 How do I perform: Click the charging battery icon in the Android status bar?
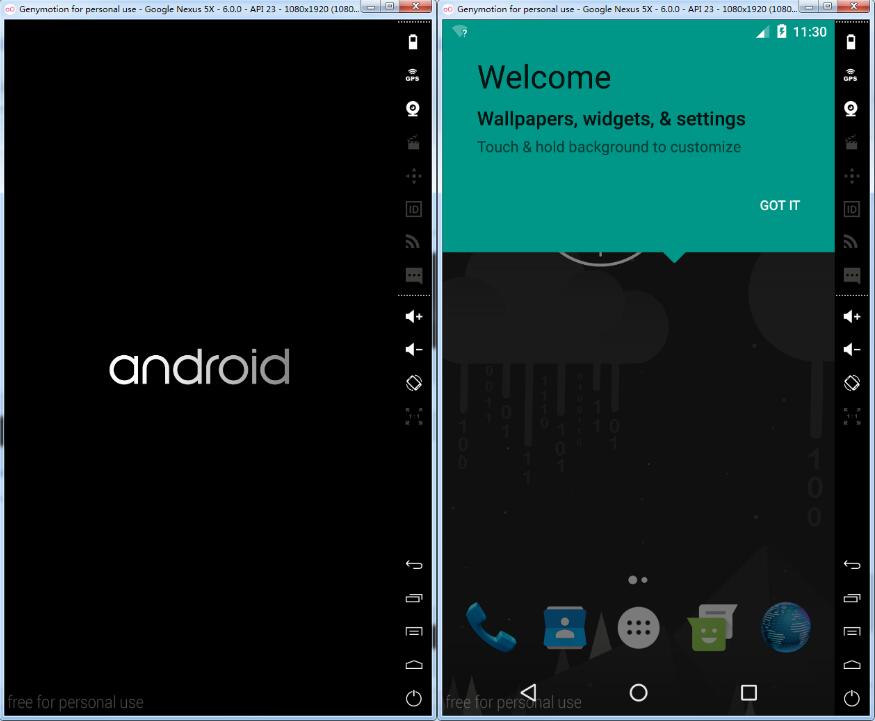point(781,31)
